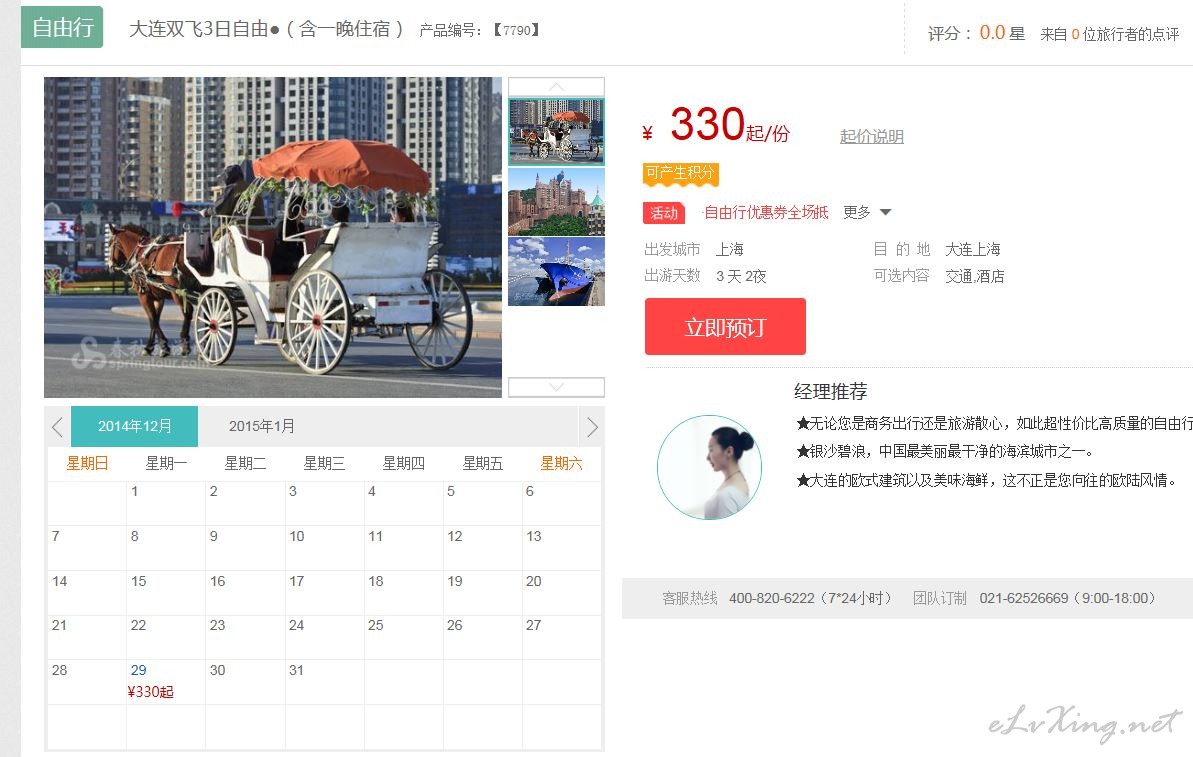Open the 起价说明 link
Viewport: 1193px width, 757px height.
coord(871,136)
